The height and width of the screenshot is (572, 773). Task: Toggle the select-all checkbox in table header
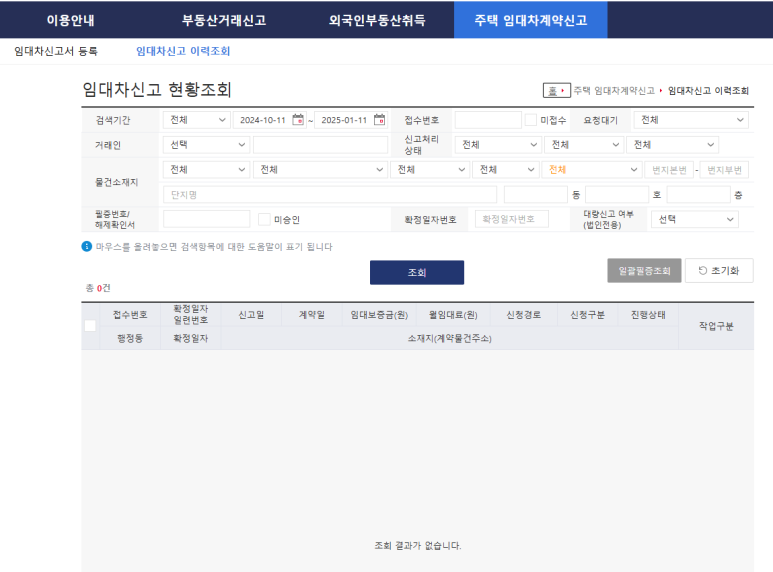click(90, 325)
